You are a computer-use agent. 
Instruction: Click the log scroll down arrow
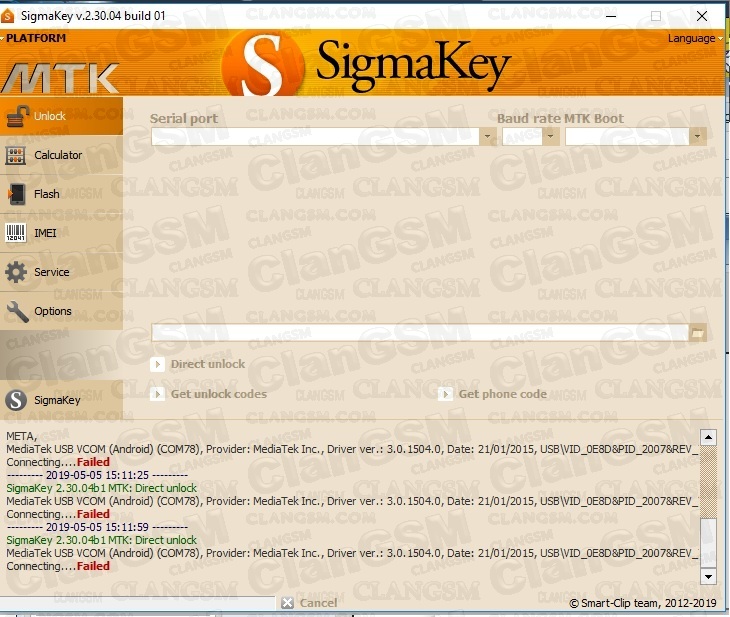pos(708,576)
